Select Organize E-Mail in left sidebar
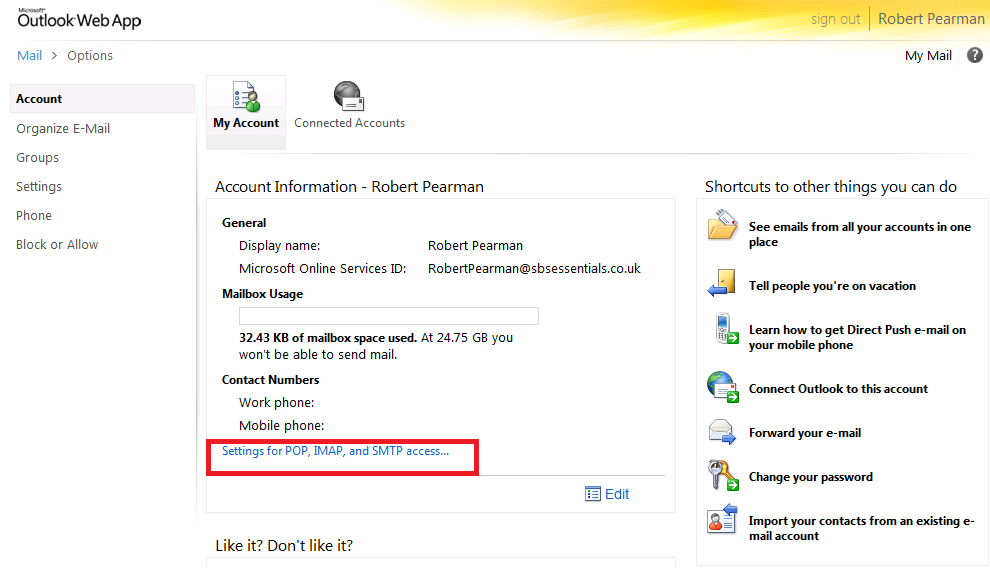Screen dimensions: 990x569 pos(63,129)
